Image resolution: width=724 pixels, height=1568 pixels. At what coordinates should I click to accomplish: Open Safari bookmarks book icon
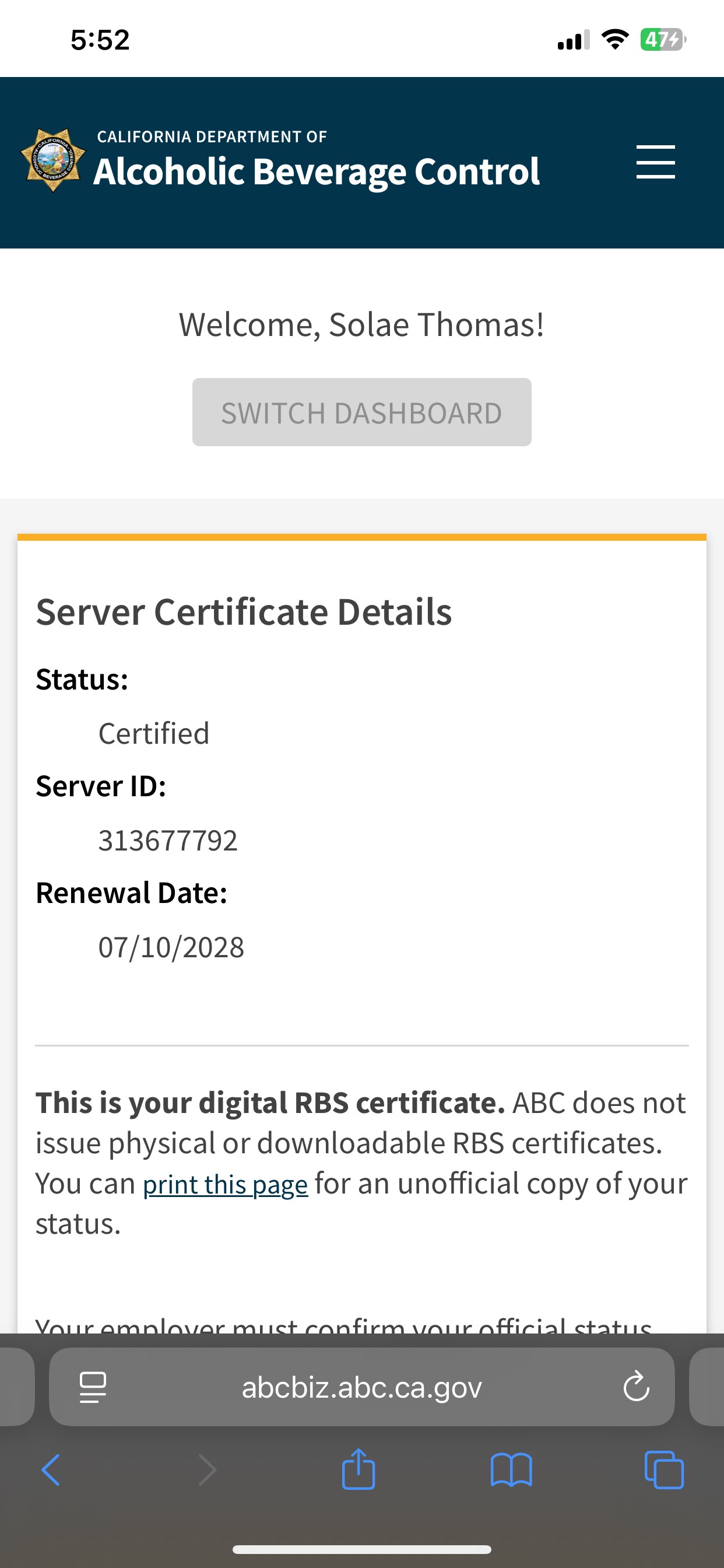tap(511, 1470)
